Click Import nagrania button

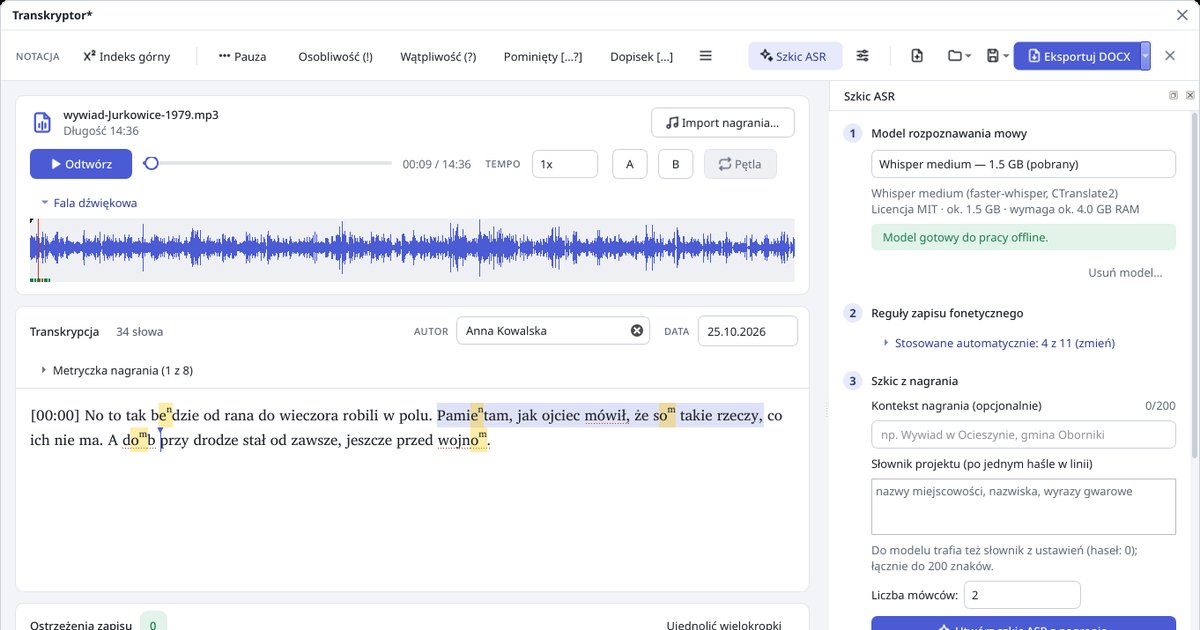722,123
